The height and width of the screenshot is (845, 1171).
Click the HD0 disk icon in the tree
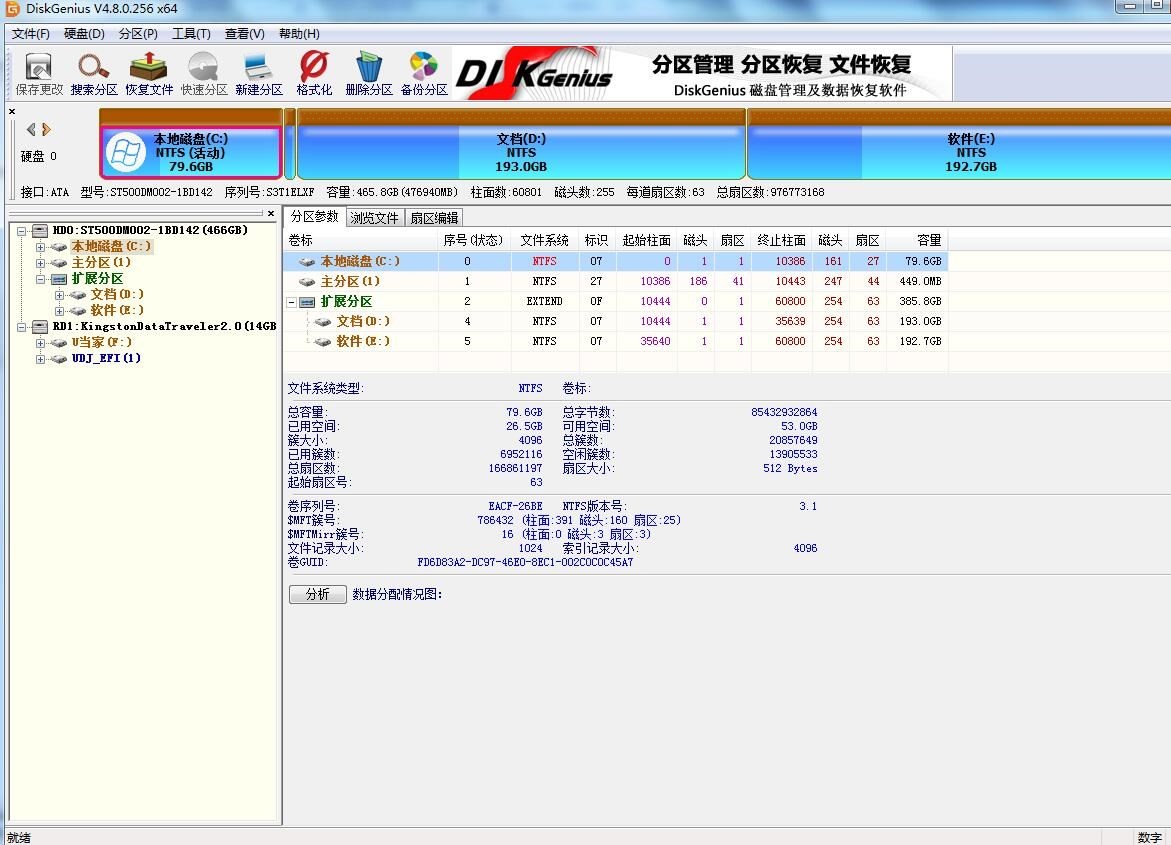(x=40, y=230)
